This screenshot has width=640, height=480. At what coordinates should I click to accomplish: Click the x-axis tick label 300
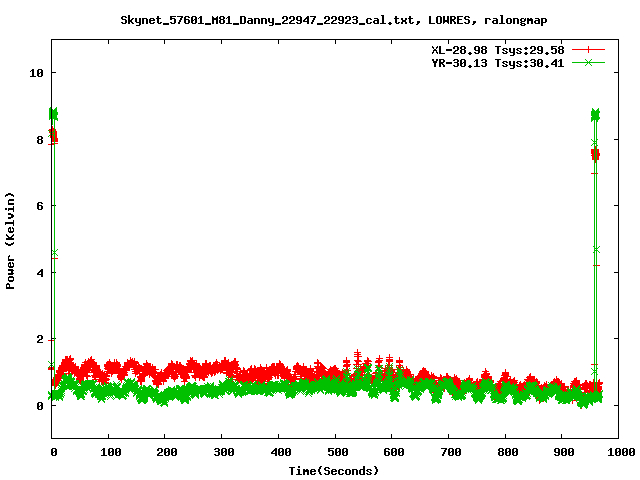coord(224,452)
